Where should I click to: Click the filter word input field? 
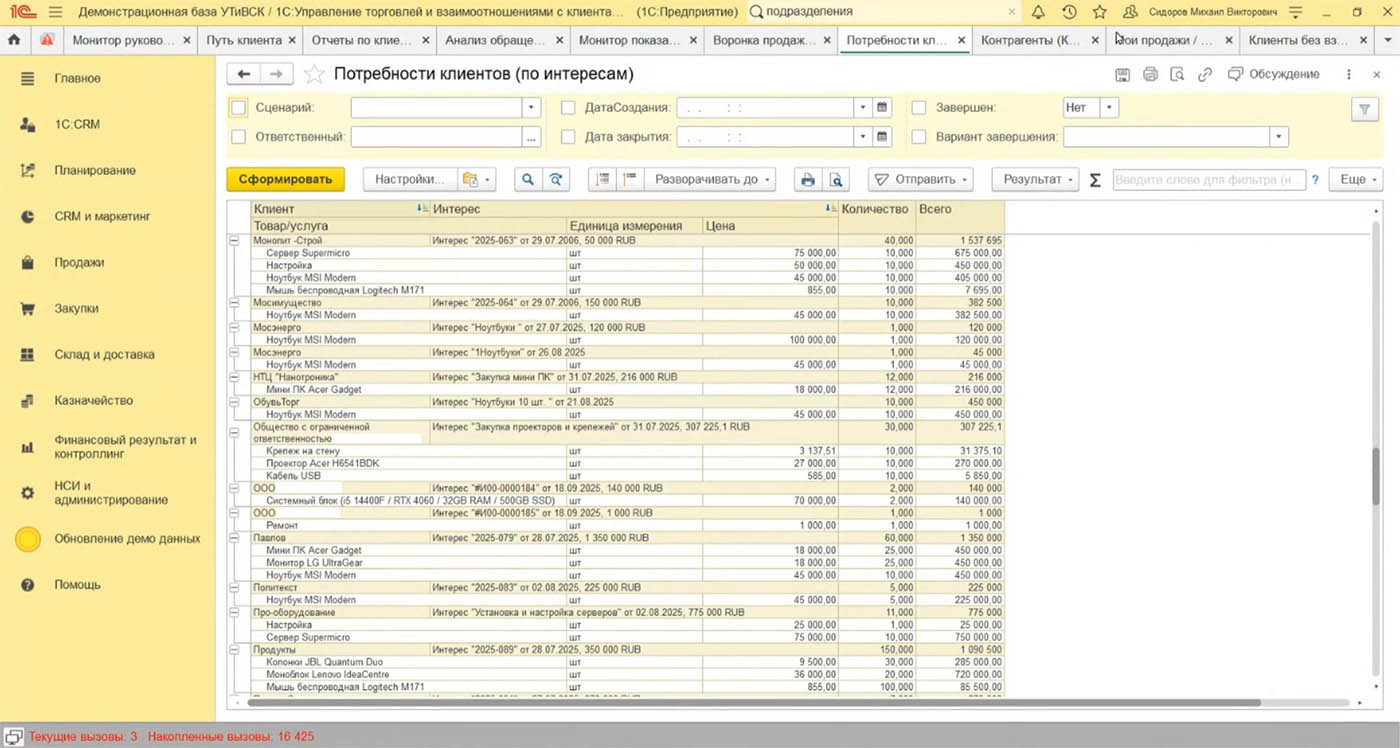point(1209,180)
